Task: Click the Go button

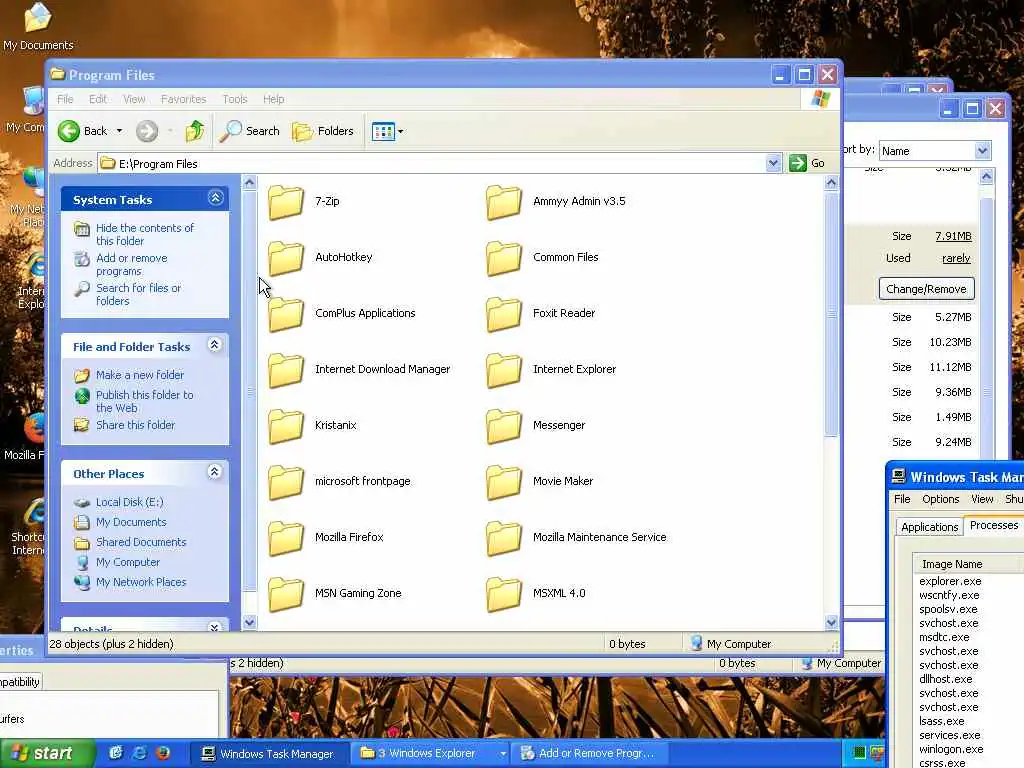Action: [x=807, y=163]
